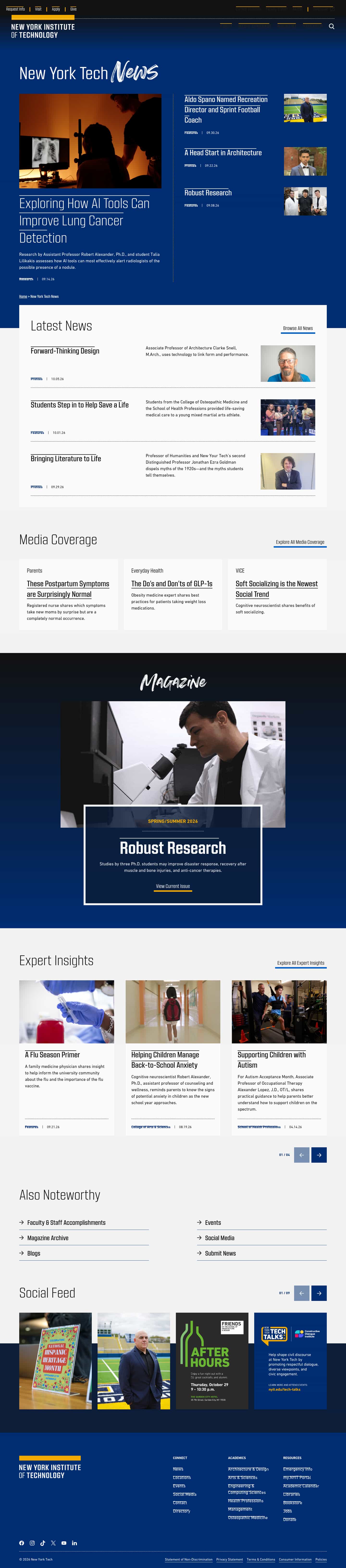
Task: Open These Postpartum Symptoms media article
Action: pyautogui.click(x=68, y=589)
